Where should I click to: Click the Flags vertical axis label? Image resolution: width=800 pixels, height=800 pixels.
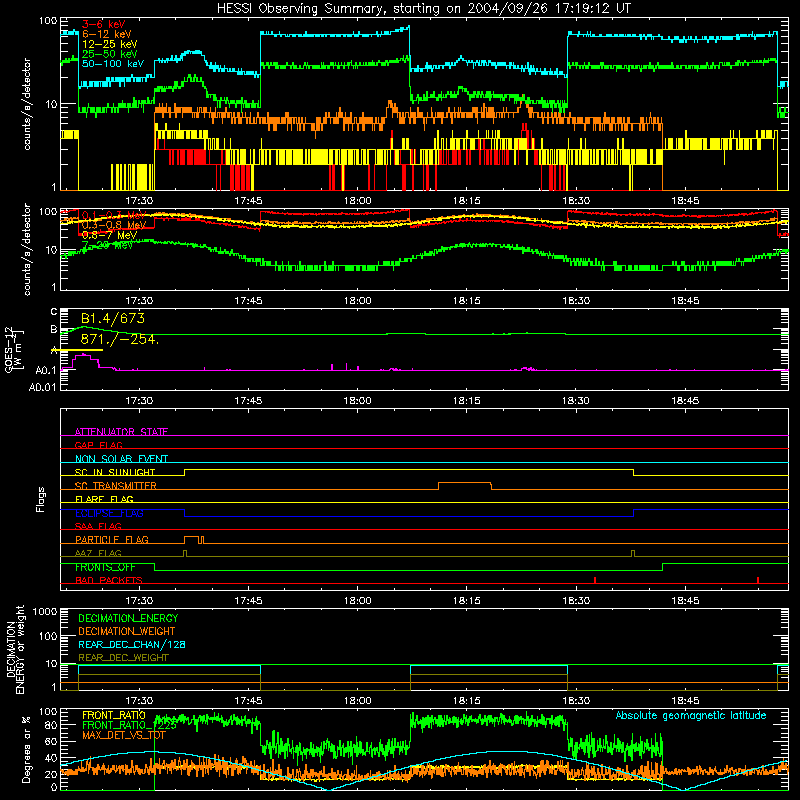tap(41, 499)
